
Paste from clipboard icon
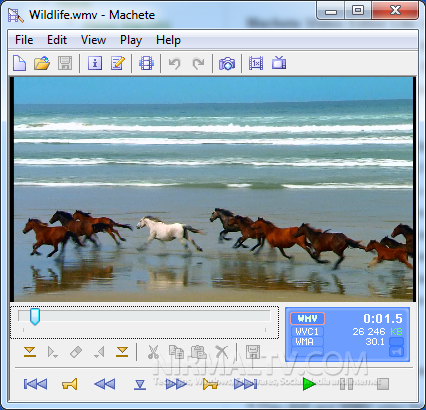point(199,352)
